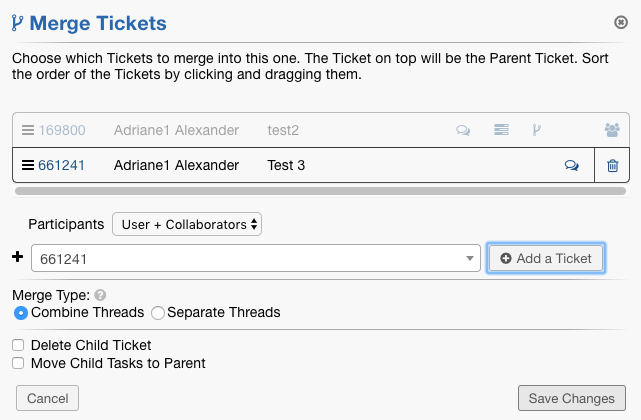Select the Combine Threads radio option
Viewport: 641px width, 420px height.
[x=21, y=313]
